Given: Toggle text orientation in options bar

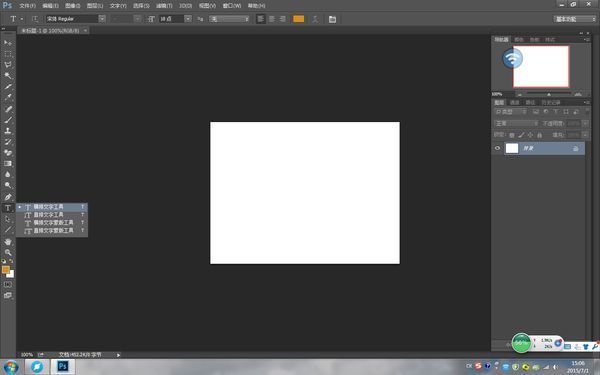Looking at the screenshot, I should [35, 19].
